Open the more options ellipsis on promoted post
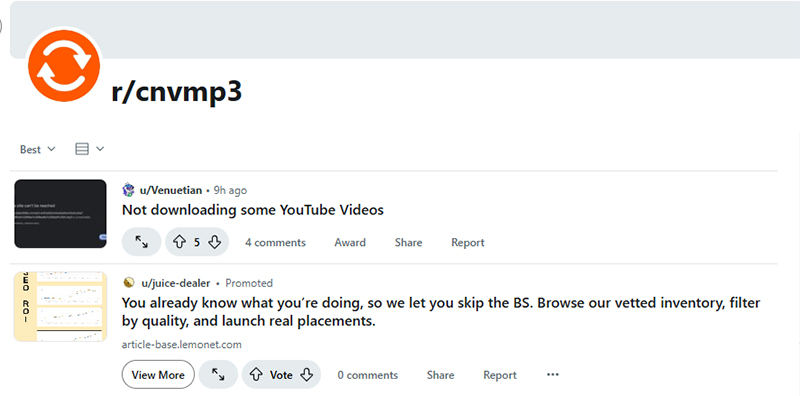Viewport: 800px width, 396px height. point(553,375)
